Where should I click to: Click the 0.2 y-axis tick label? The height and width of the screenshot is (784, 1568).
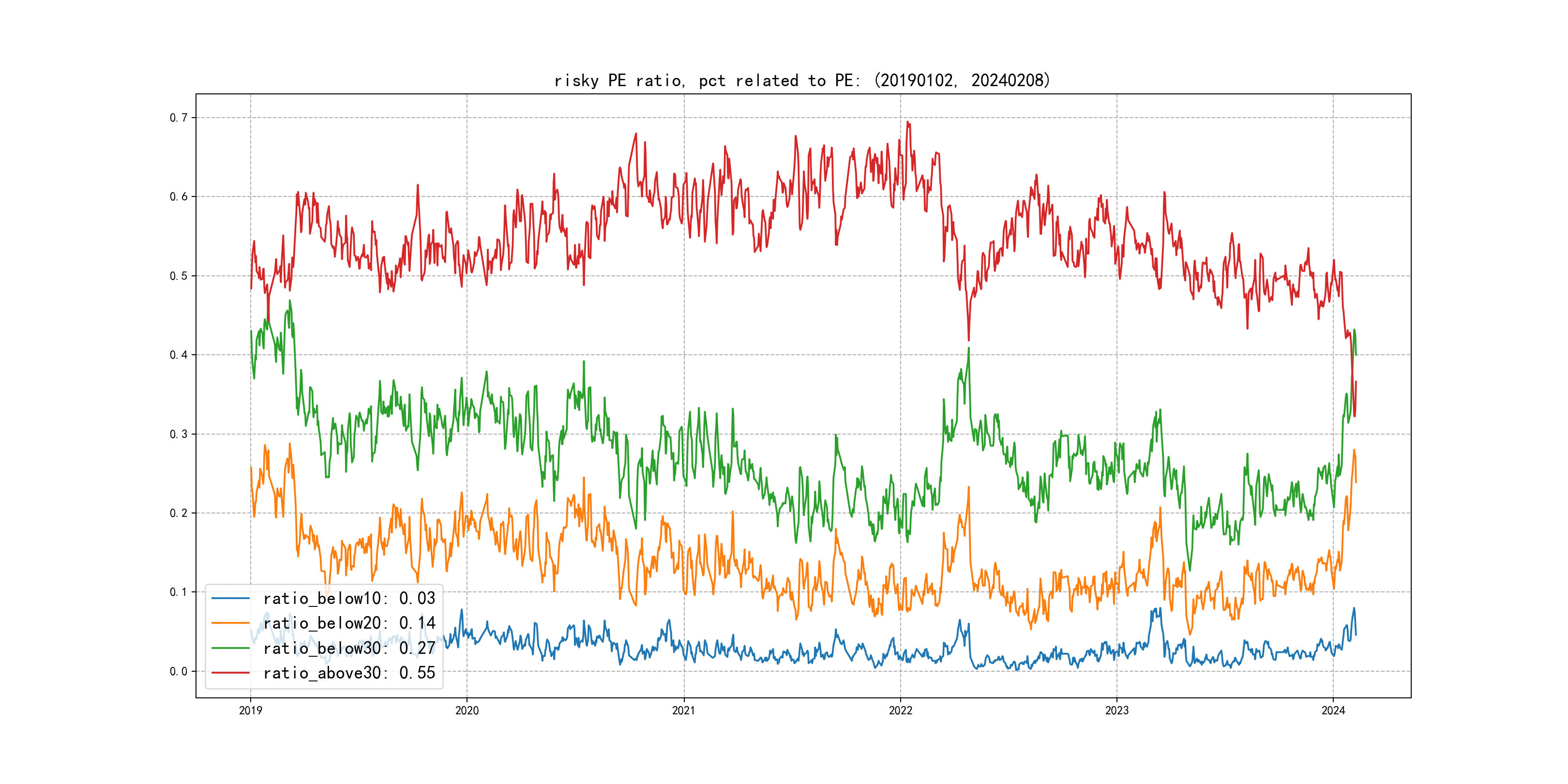click(179, 513)
